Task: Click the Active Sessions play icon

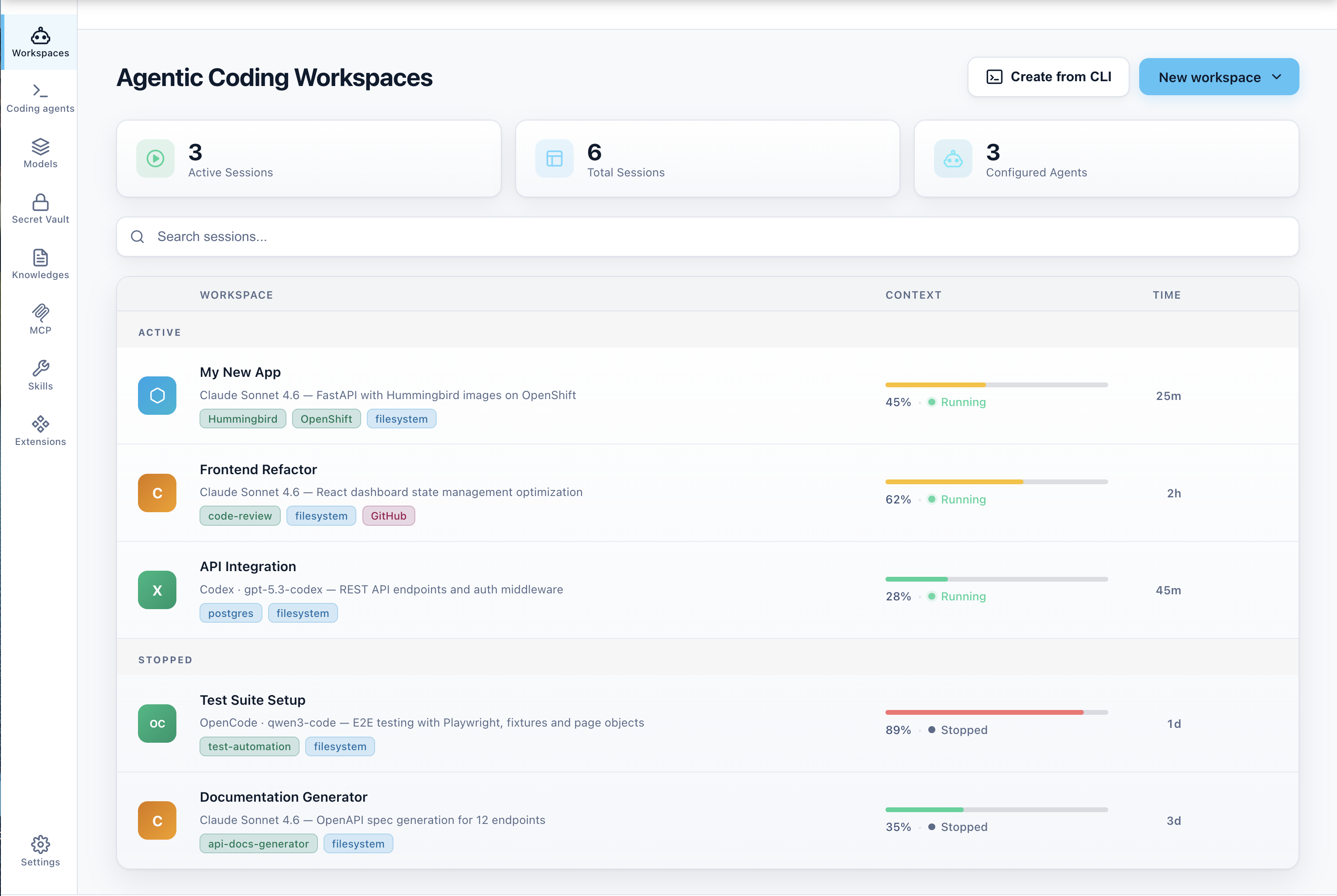Action: click(x=155, y=159)
